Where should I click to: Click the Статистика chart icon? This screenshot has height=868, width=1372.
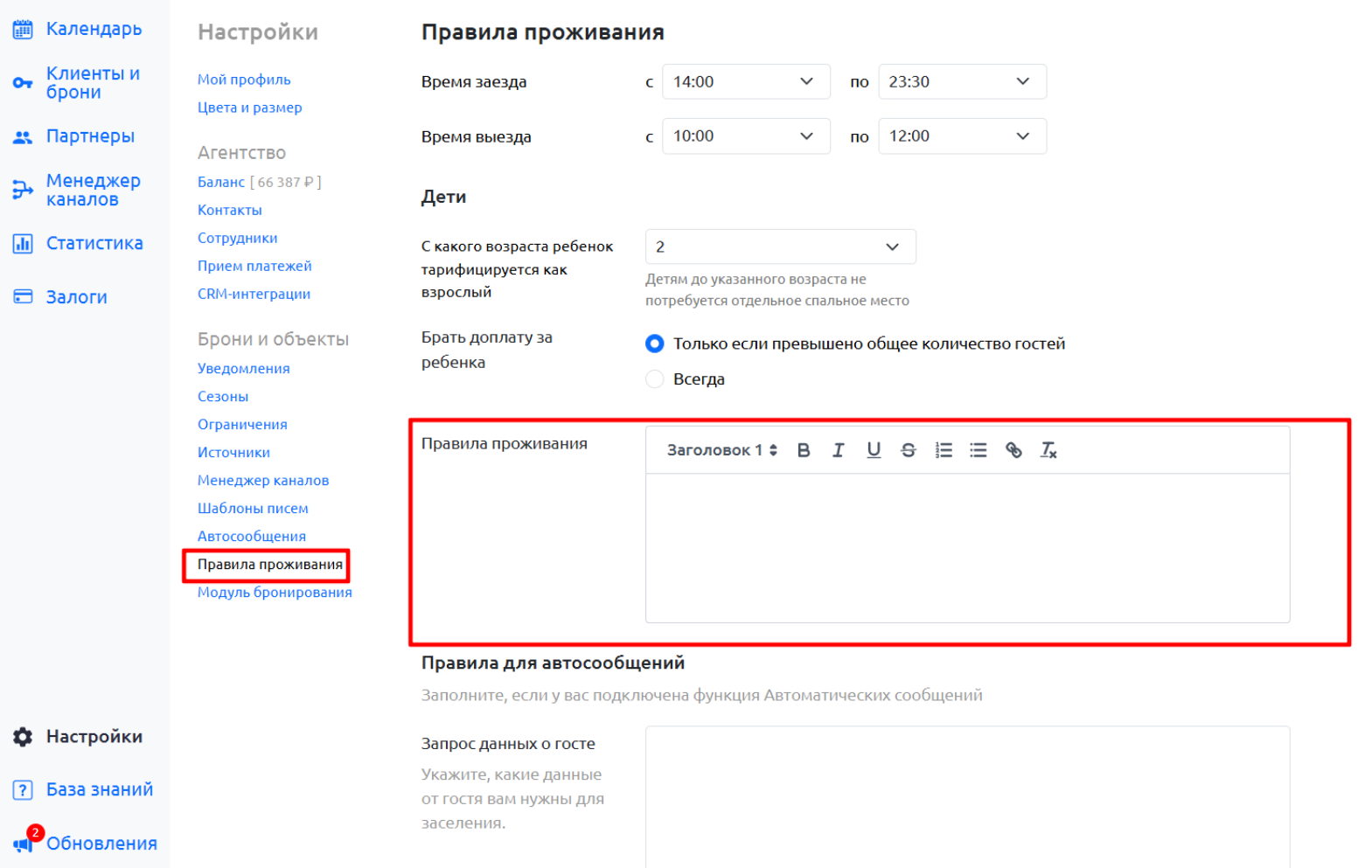(23, 244)
